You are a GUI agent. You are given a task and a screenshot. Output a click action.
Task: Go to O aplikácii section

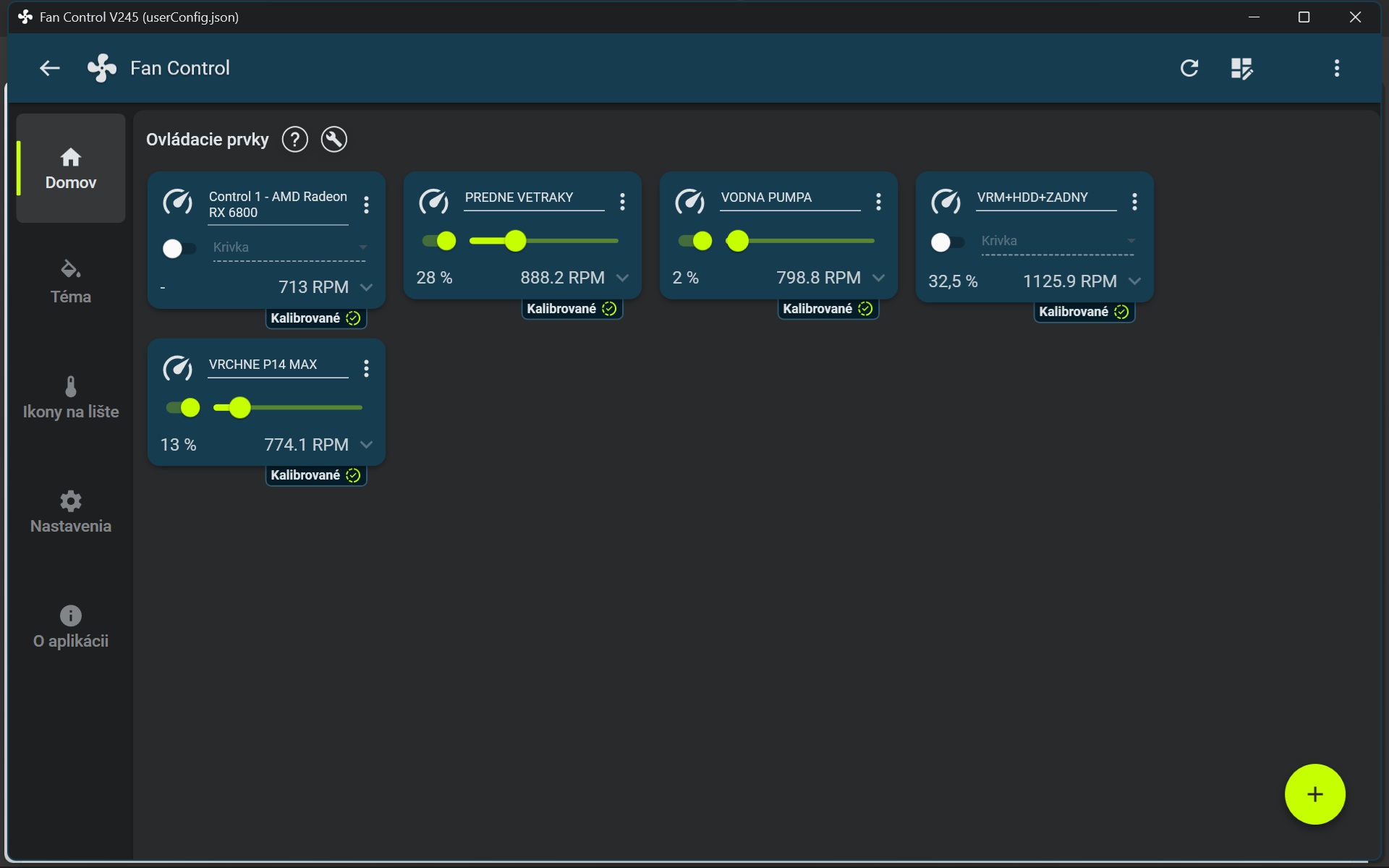coord(71,626)
